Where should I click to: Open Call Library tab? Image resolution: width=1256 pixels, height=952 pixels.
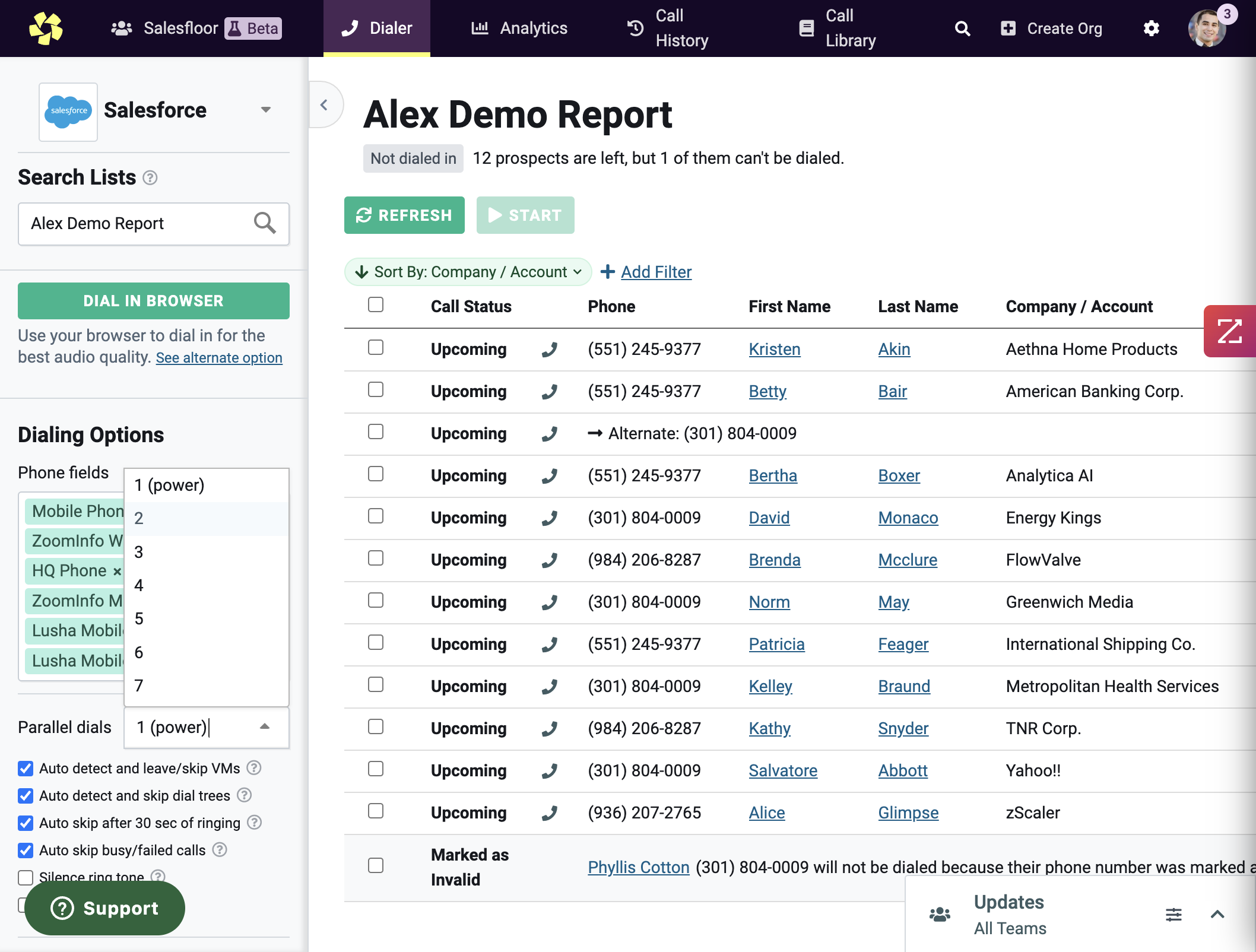838,28
